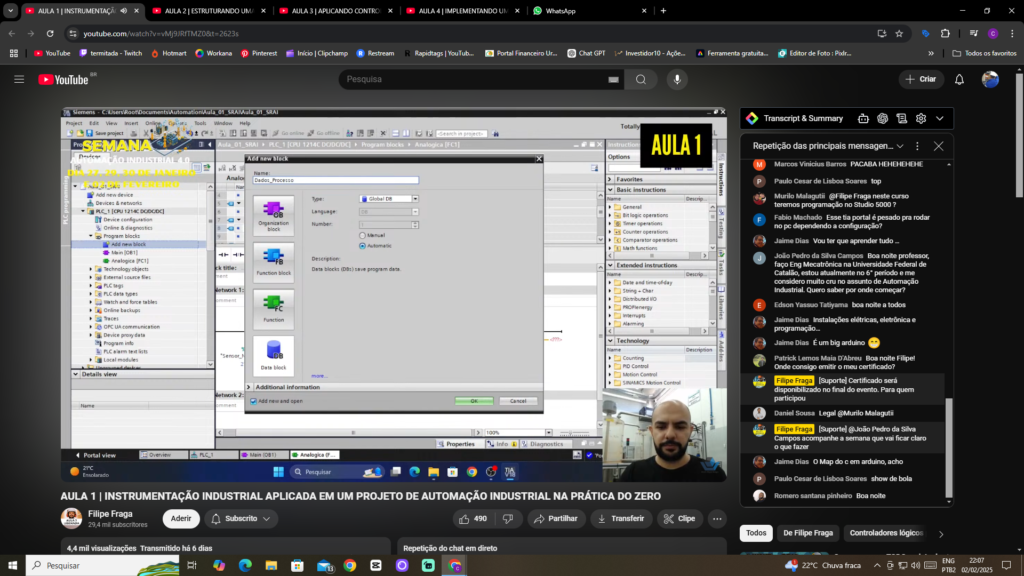Click the Criar create button
The width and height of the screenshot is (1024, 576).
click(x=921, y=79)
